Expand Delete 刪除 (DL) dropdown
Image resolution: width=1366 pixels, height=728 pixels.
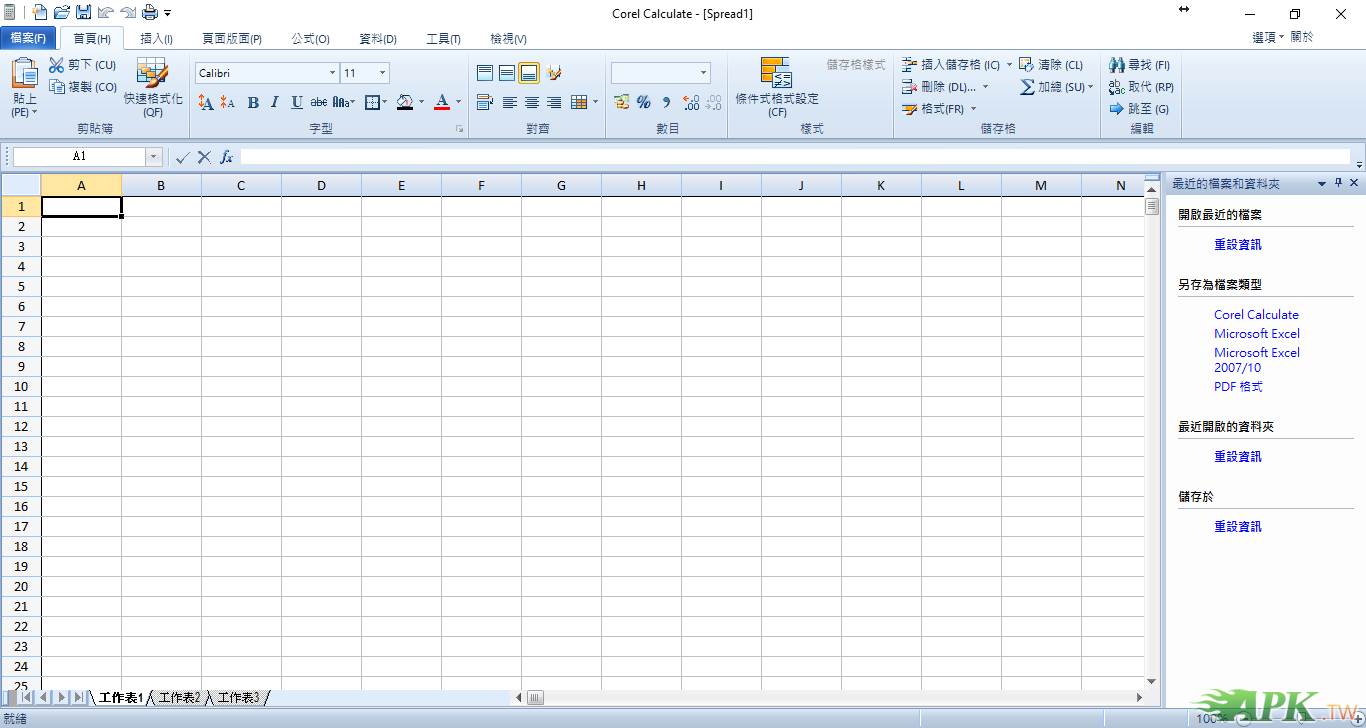coord(985,87)
